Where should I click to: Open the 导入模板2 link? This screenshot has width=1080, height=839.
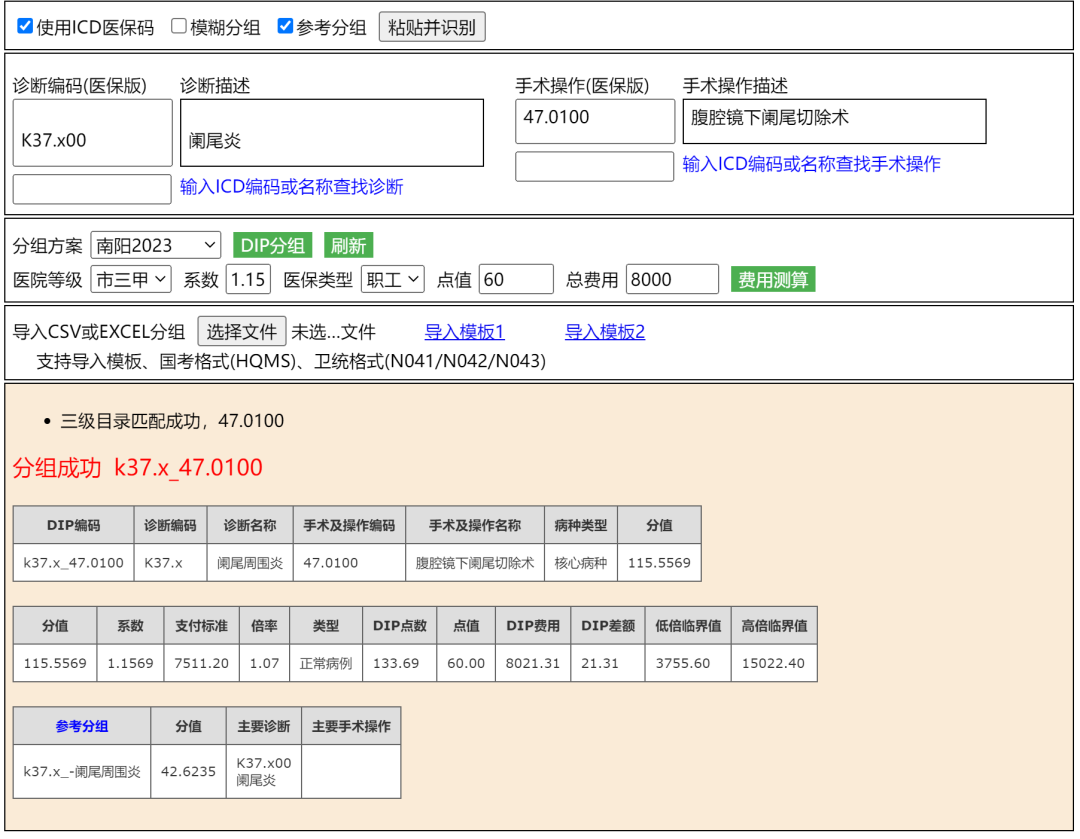[605, 332]
